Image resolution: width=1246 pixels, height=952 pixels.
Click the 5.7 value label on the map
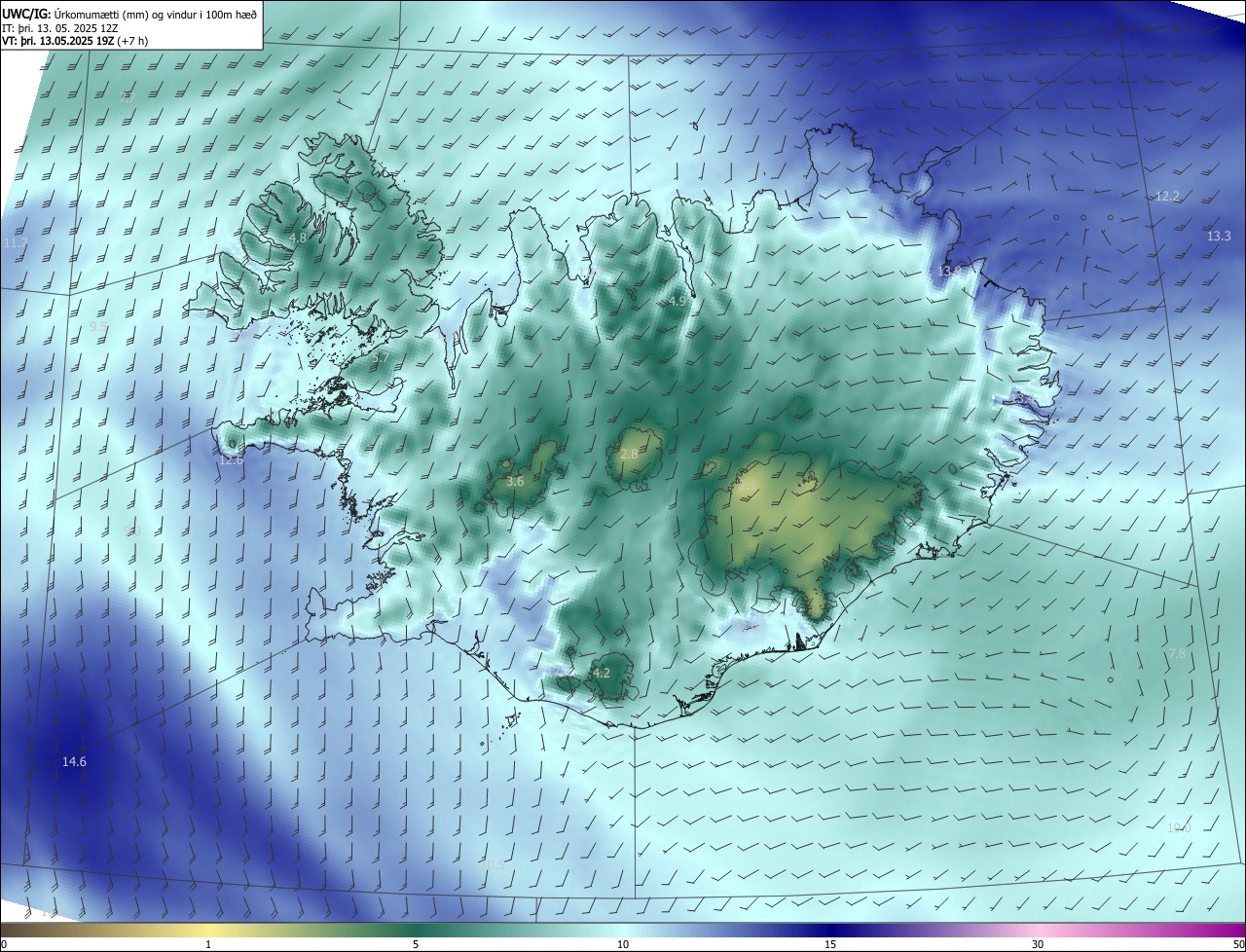point(381,358)
